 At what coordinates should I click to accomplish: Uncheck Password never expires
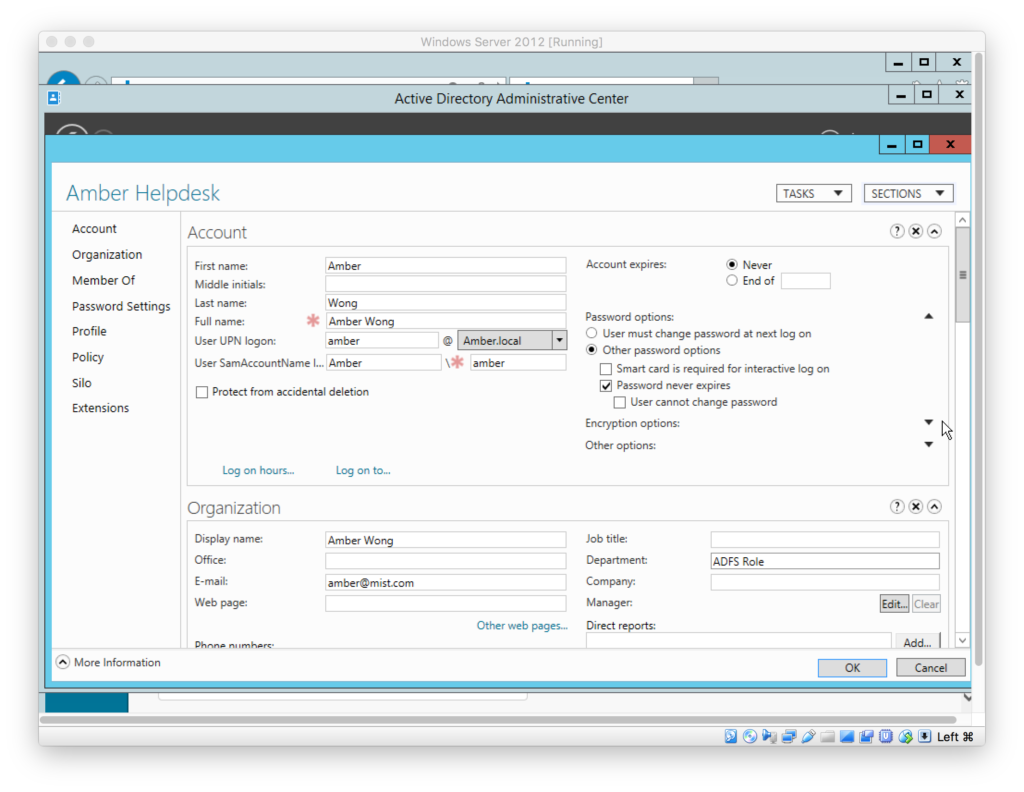pyautogui.click(x=606, y=385)
